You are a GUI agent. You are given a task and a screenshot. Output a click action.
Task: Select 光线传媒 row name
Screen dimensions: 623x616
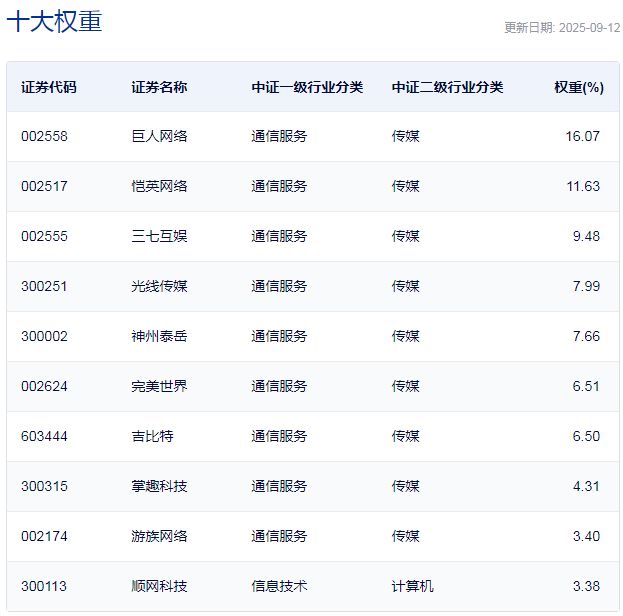point(159,287)
